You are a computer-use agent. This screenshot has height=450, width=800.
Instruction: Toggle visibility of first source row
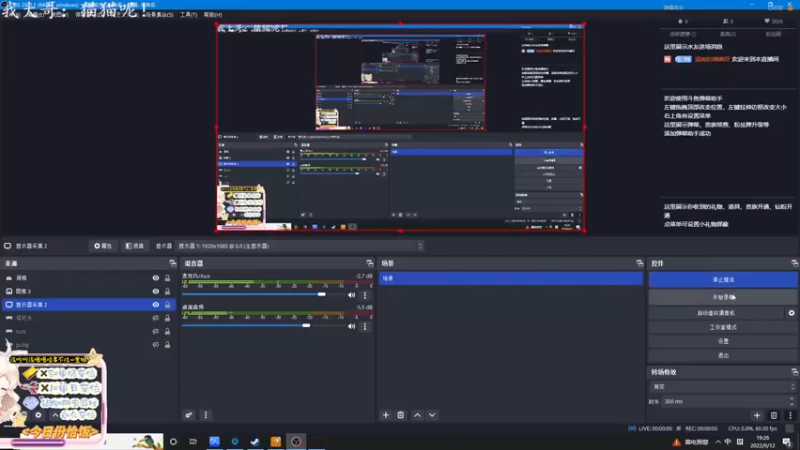pos(156,278)
